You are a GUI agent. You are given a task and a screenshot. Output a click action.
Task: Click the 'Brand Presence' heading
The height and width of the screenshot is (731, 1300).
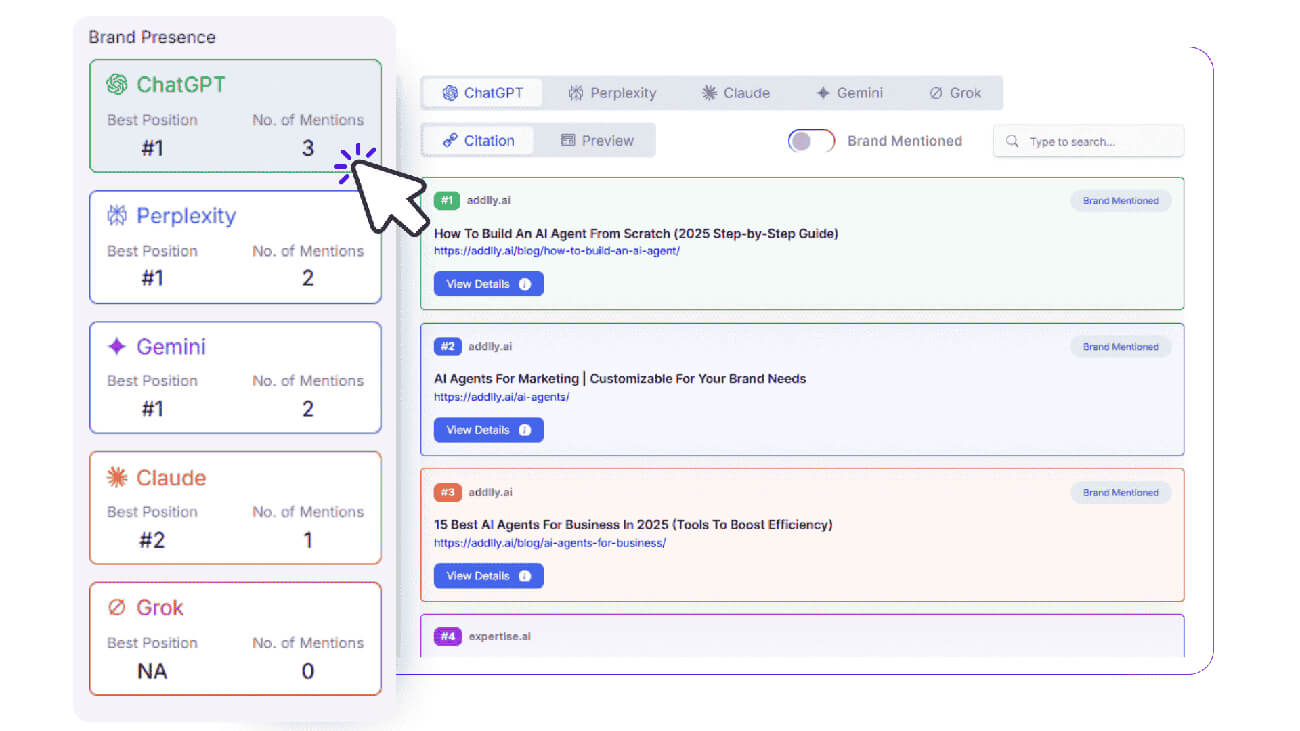point(152,37)
